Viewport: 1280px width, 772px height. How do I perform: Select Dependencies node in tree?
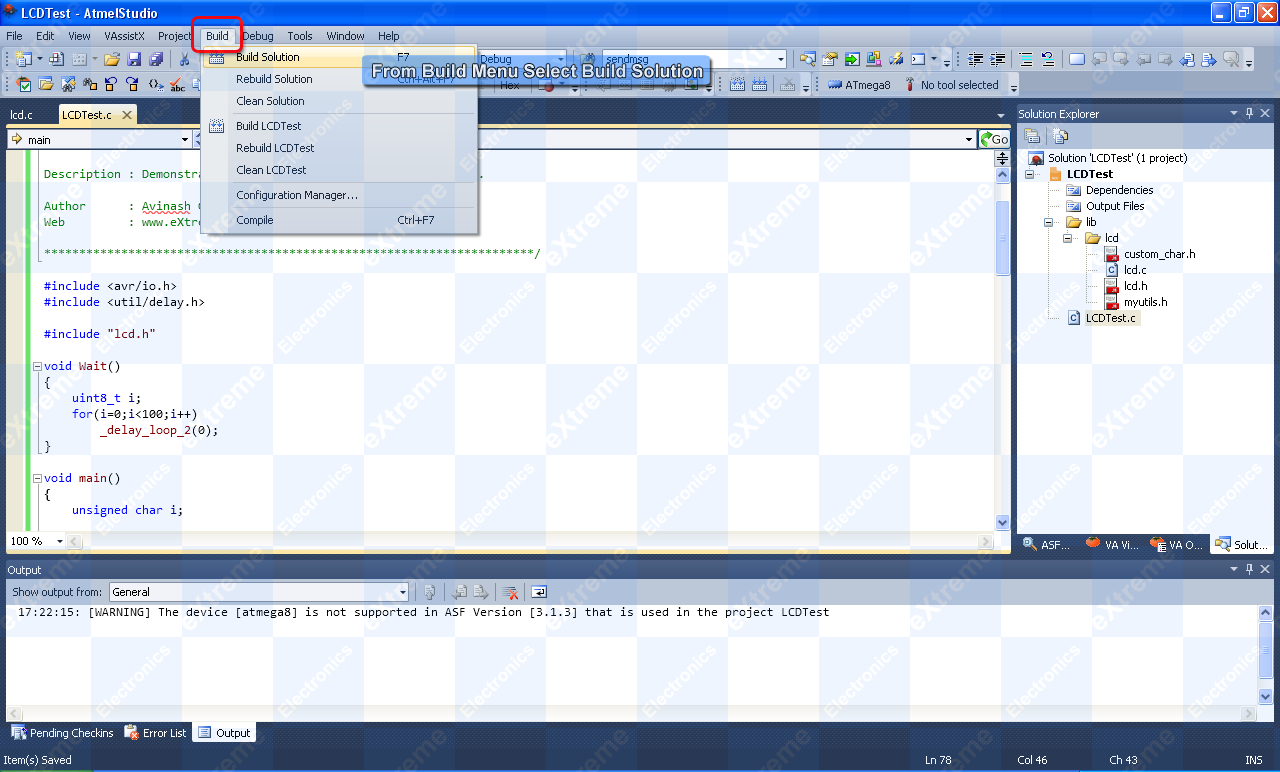(x=1119, y=190)
